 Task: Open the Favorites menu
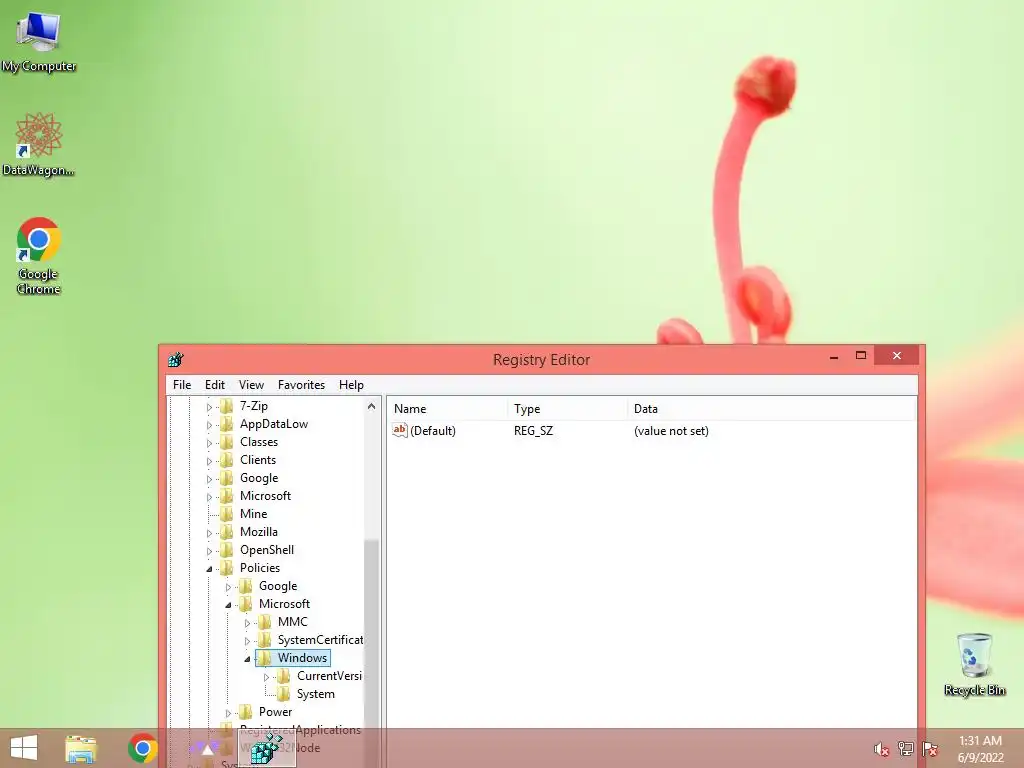tap(301, 385)
